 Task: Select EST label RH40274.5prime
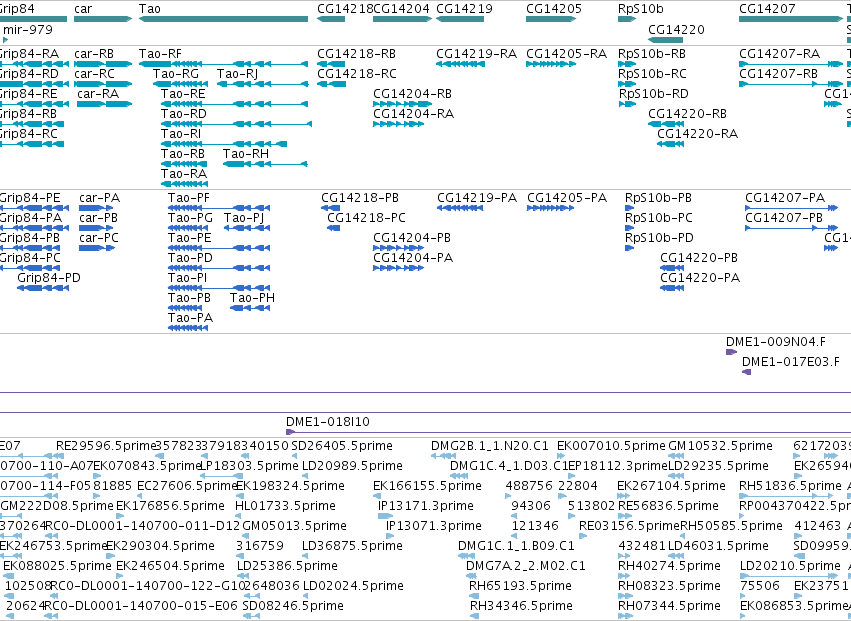pyautogui.click(x=669, y=565)
